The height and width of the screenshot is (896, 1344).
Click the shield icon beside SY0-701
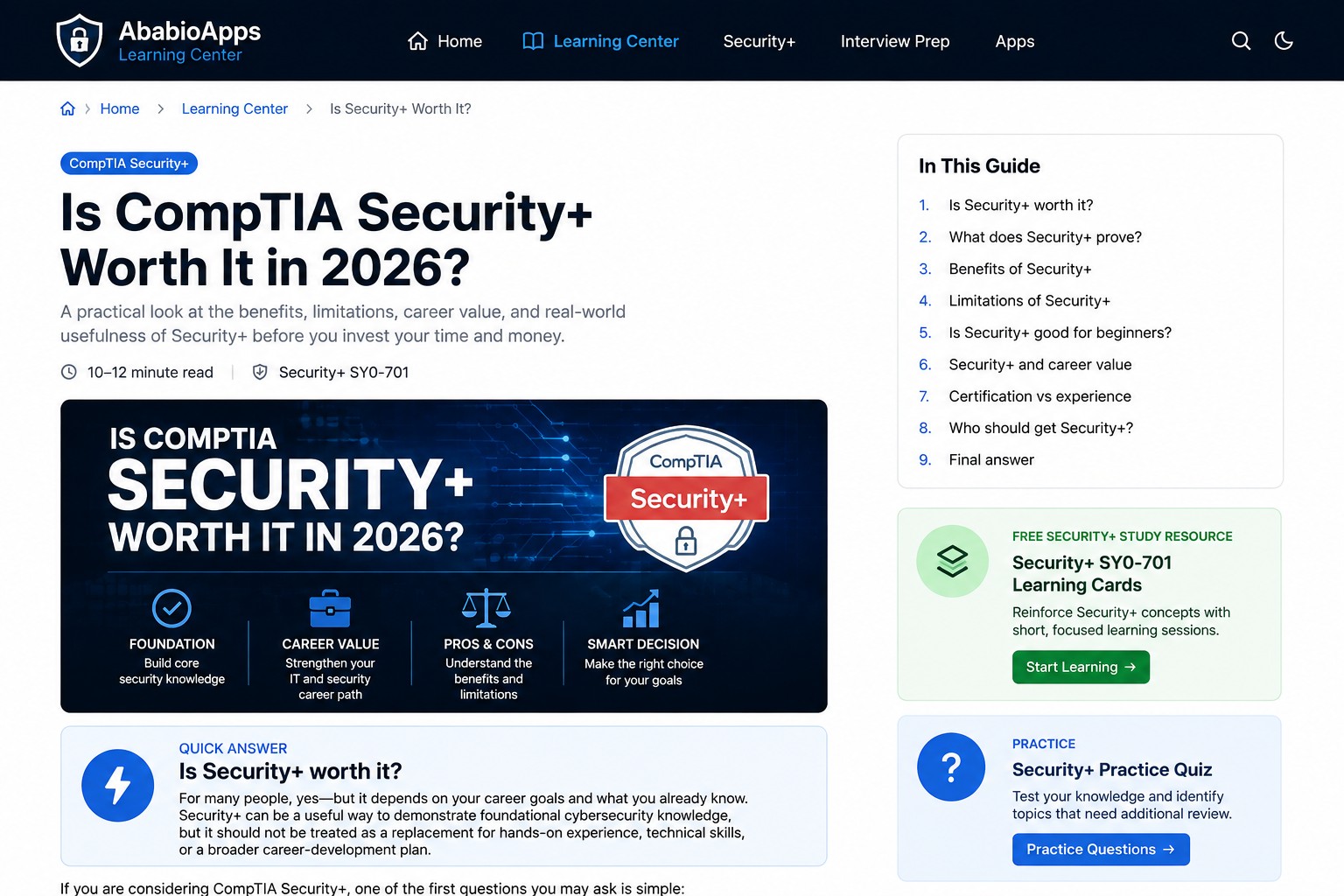(260, 372)
